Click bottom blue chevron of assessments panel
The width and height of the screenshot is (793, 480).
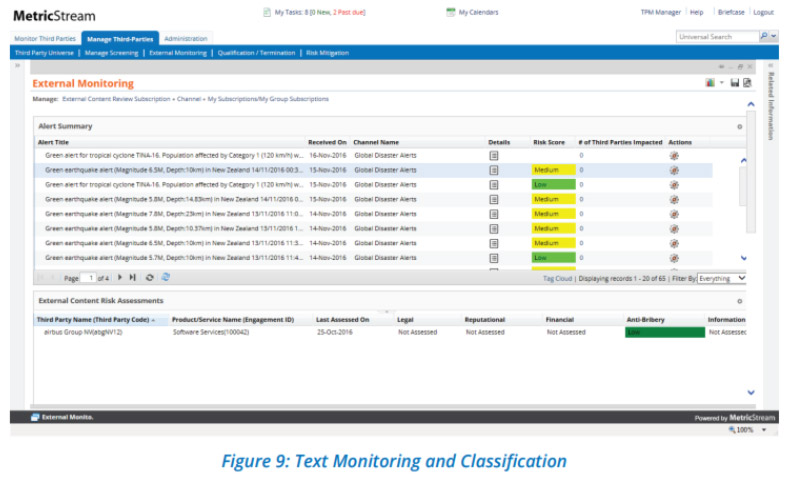pyautogui.click(x=751, y=392)
